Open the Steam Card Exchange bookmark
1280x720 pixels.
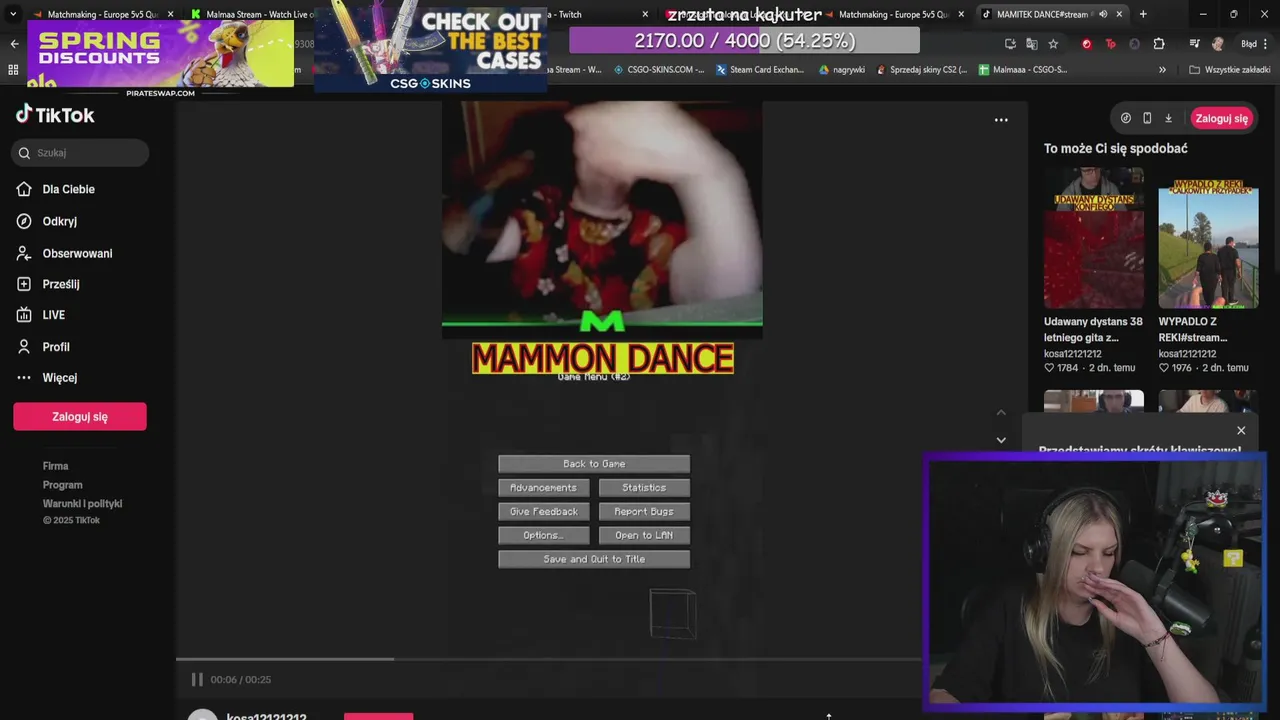(x=760, y=70)
